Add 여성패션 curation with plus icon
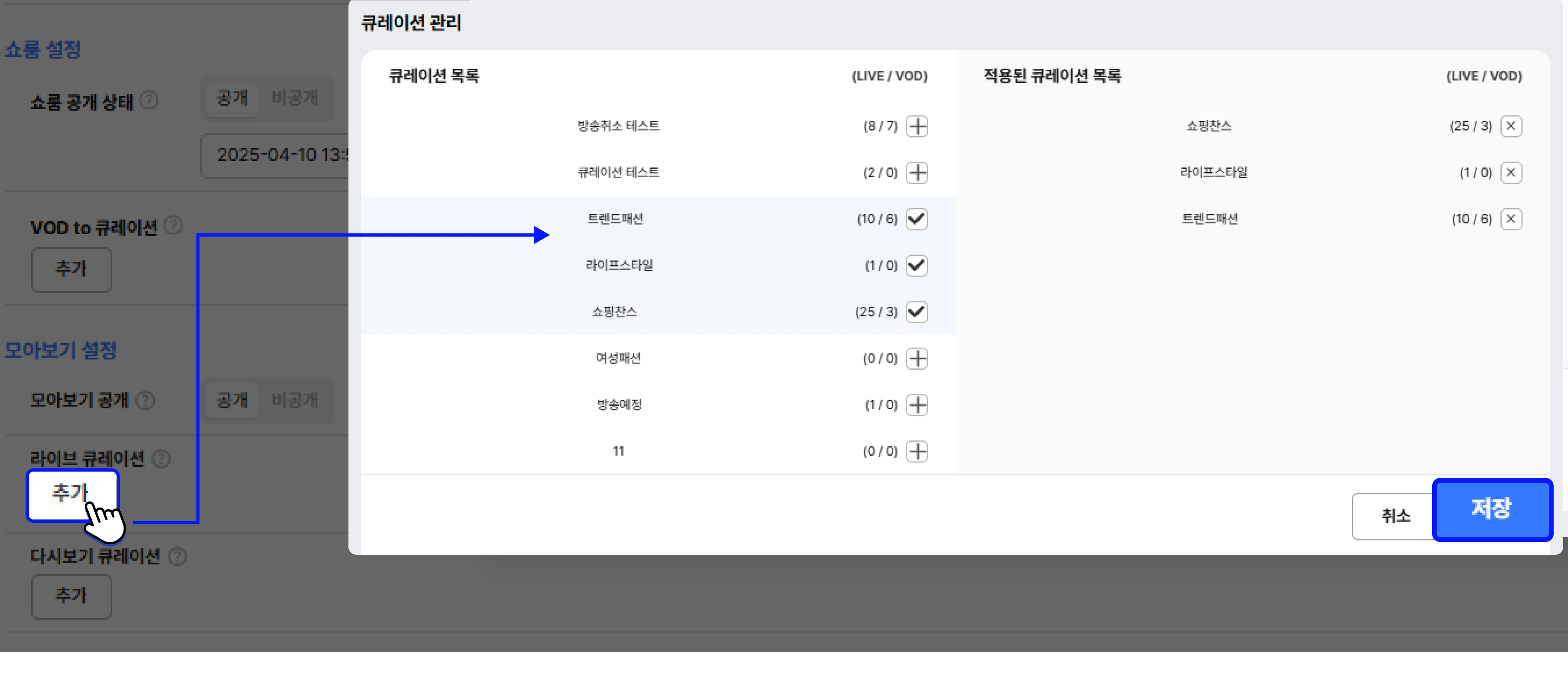Image resolution: width=1568 pixels, height=673 pixels. 917,358
